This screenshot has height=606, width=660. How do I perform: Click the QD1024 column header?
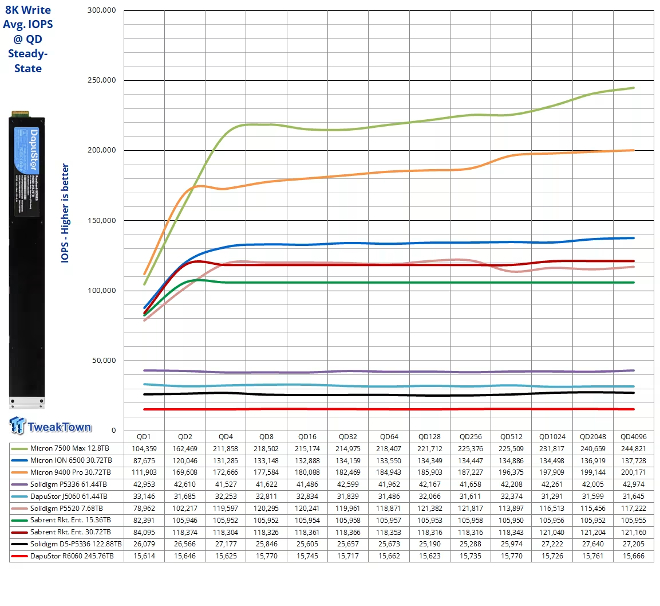pyautogui.click(x=552, y=437)
